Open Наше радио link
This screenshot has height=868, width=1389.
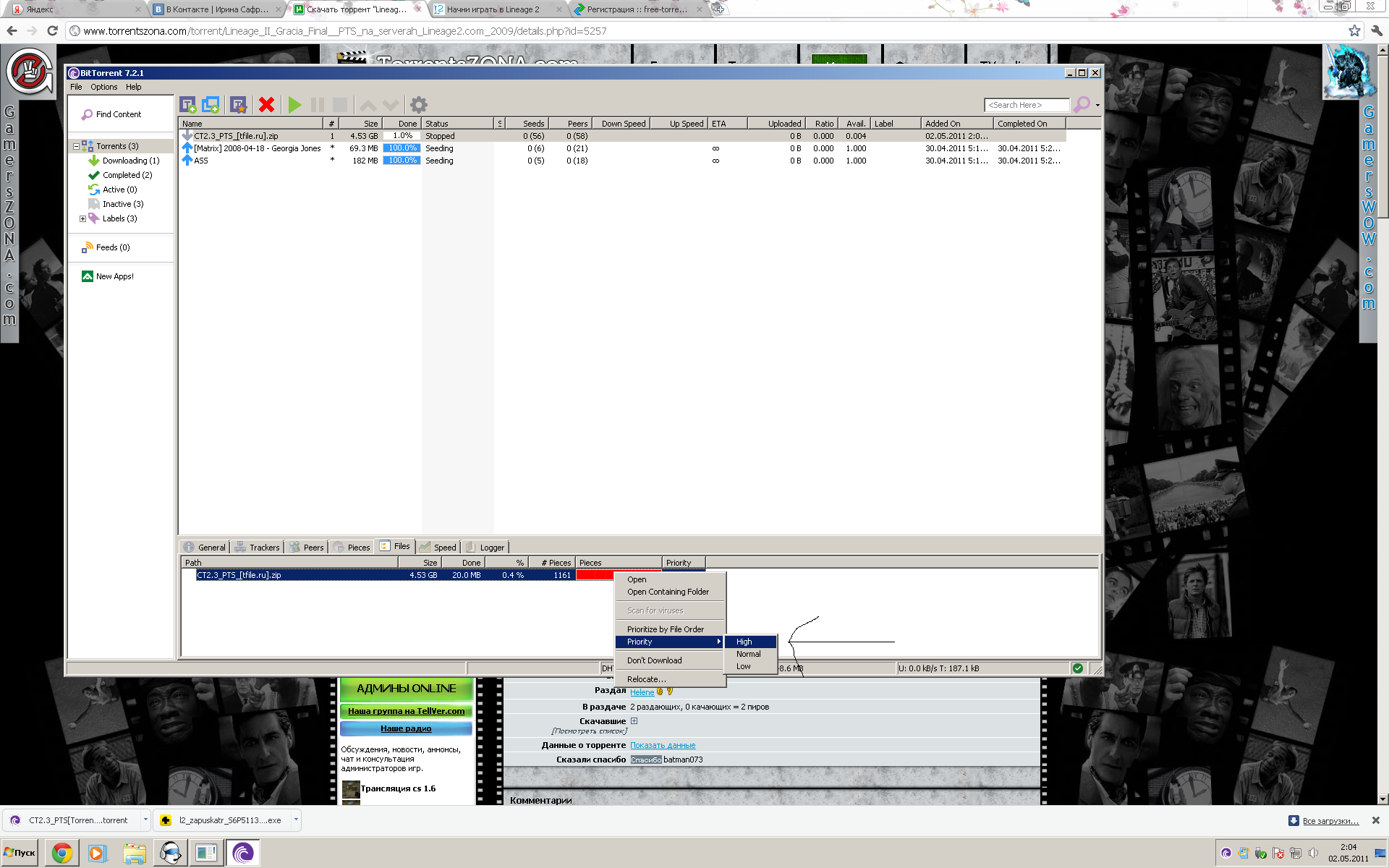[x=406, y=728]
